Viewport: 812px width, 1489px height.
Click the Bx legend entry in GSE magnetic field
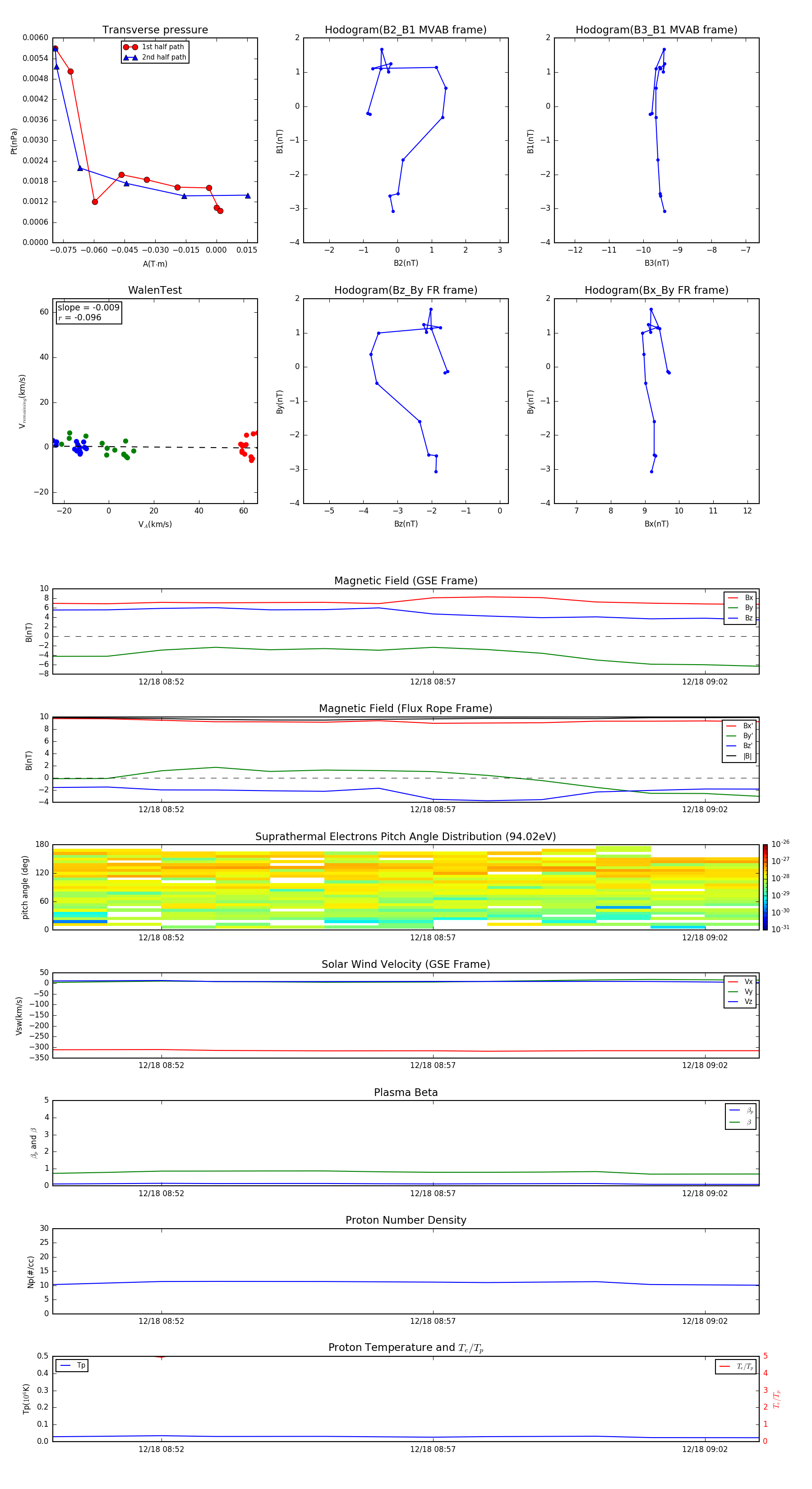tap(740, 598)
